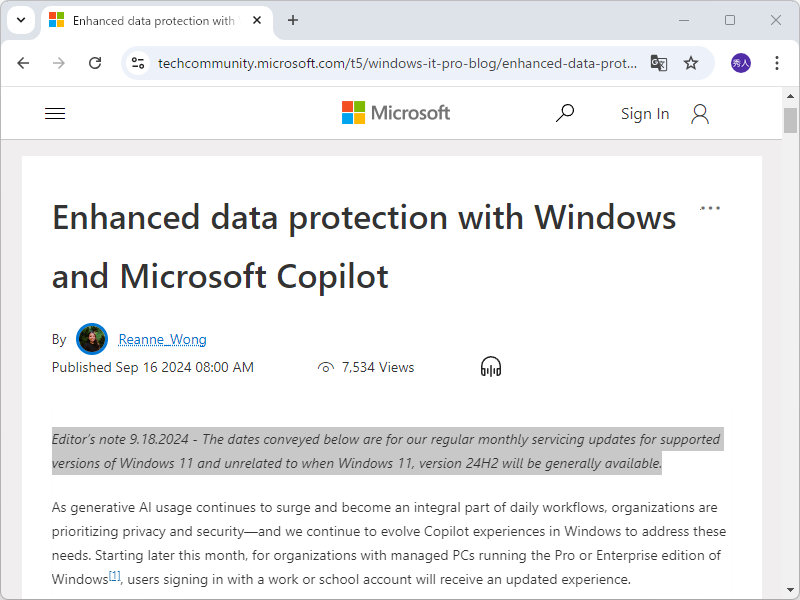This screenshot has height=600, width=800.
Task: Play the article audio with headphones icon
Action: pyautogui.click(x=490, y=367)
